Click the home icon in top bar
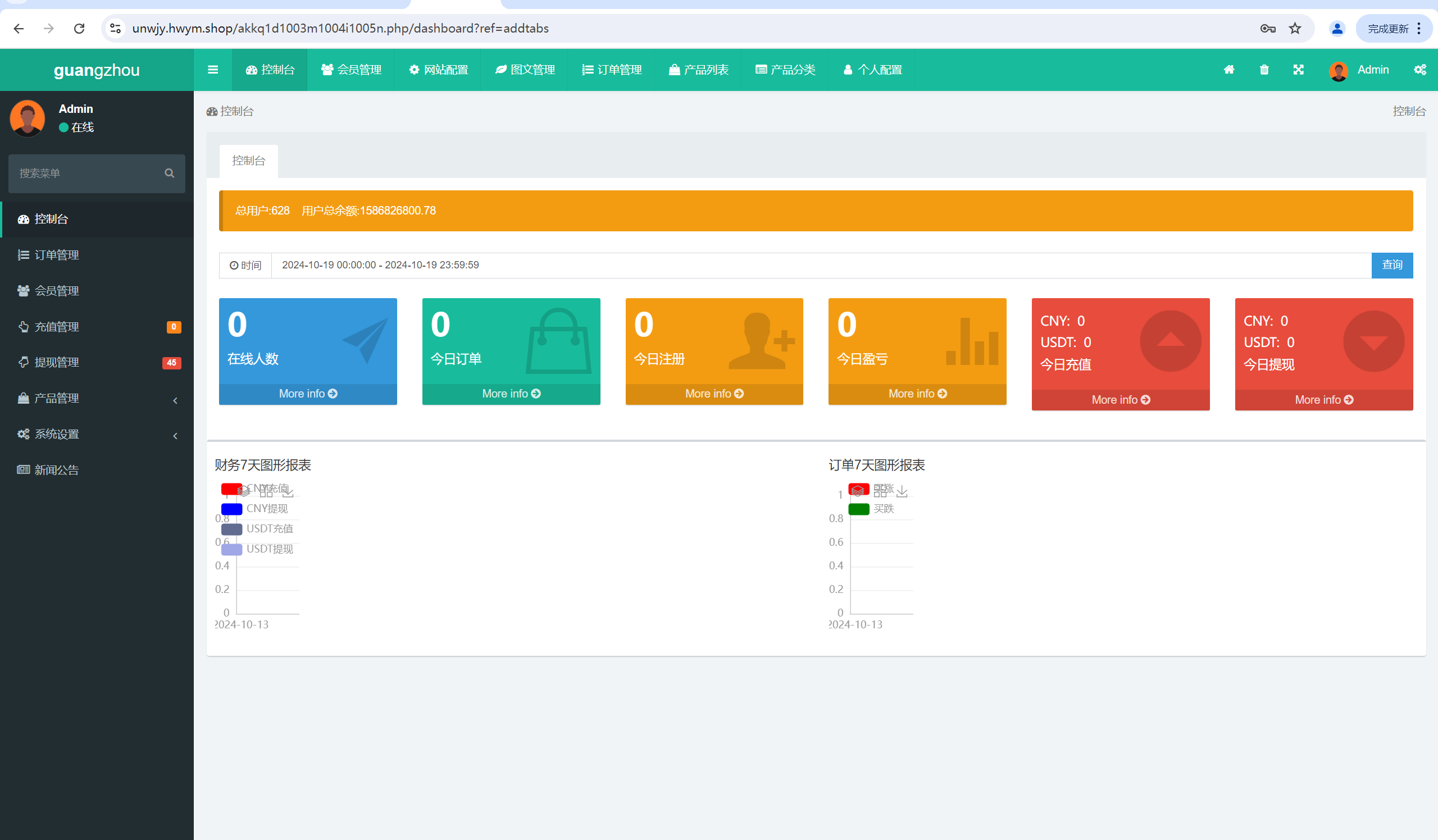Viewport: 1438px width, 840px height. tap(1229, 69)
